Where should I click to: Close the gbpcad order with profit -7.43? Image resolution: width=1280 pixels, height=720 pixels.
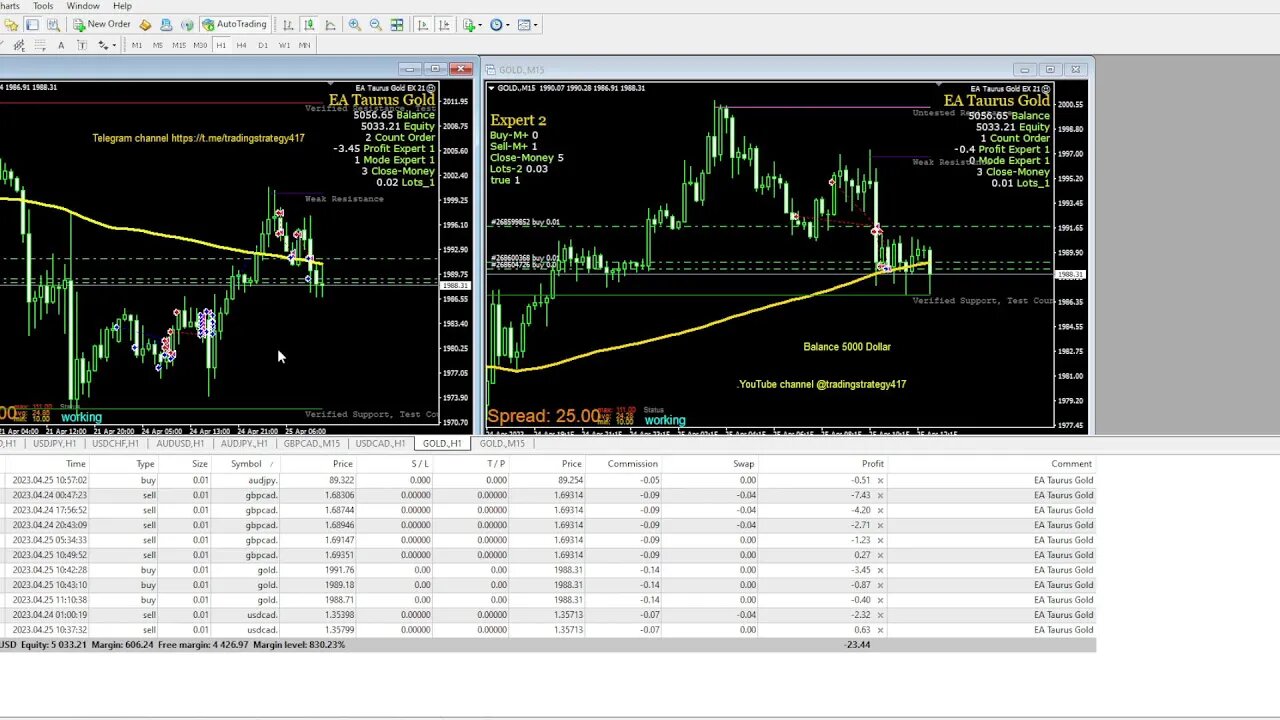[x=880, y=495]
